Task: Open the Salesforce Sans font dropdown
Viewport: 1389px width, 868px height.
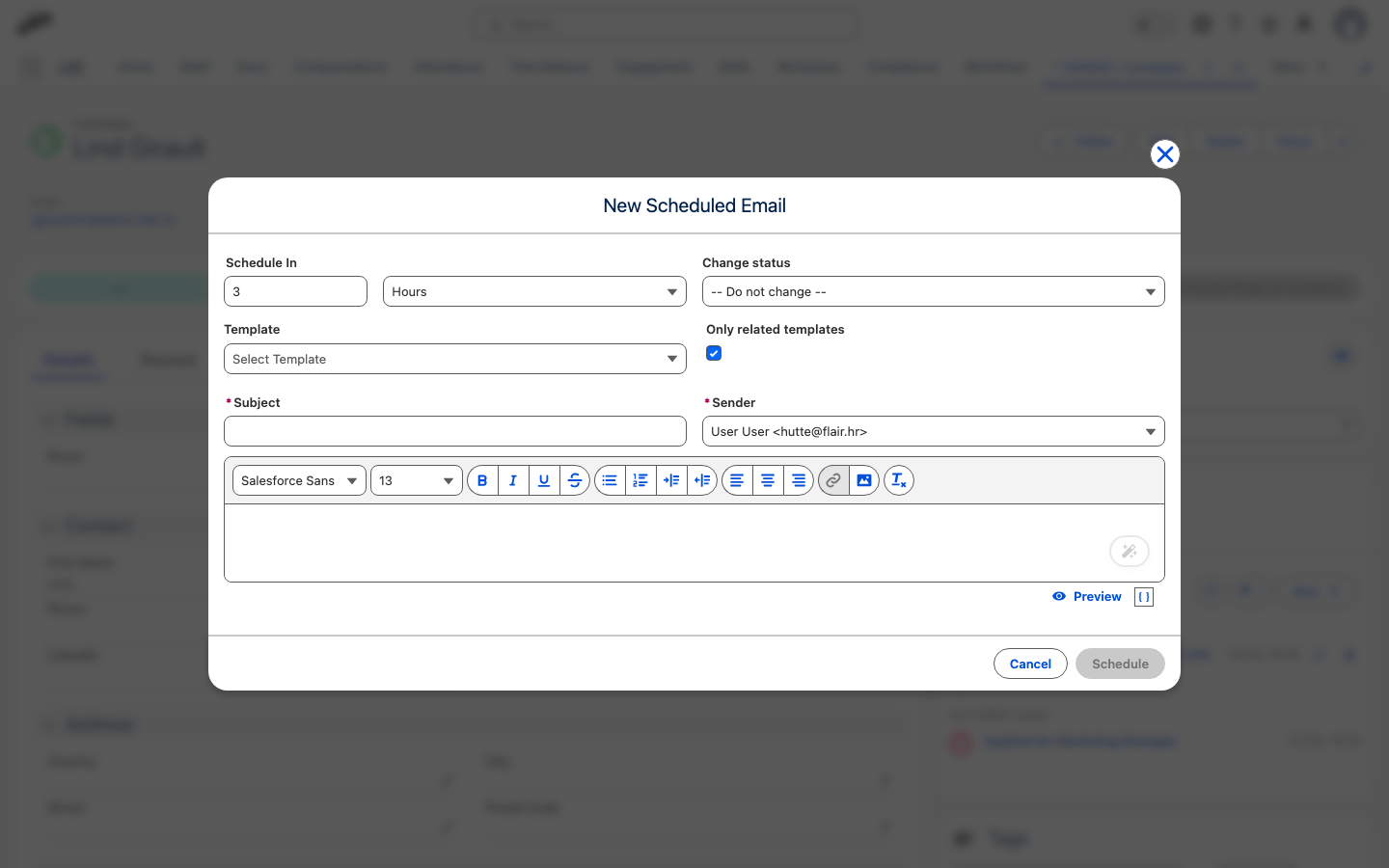Action: (299, 480)
